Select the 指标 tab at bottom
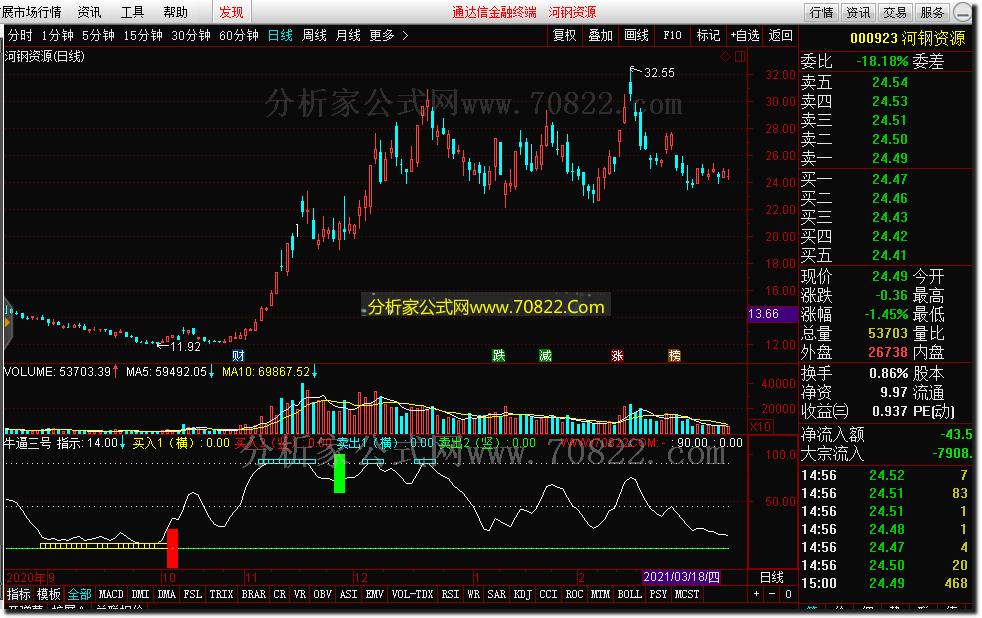 [18, 594]
